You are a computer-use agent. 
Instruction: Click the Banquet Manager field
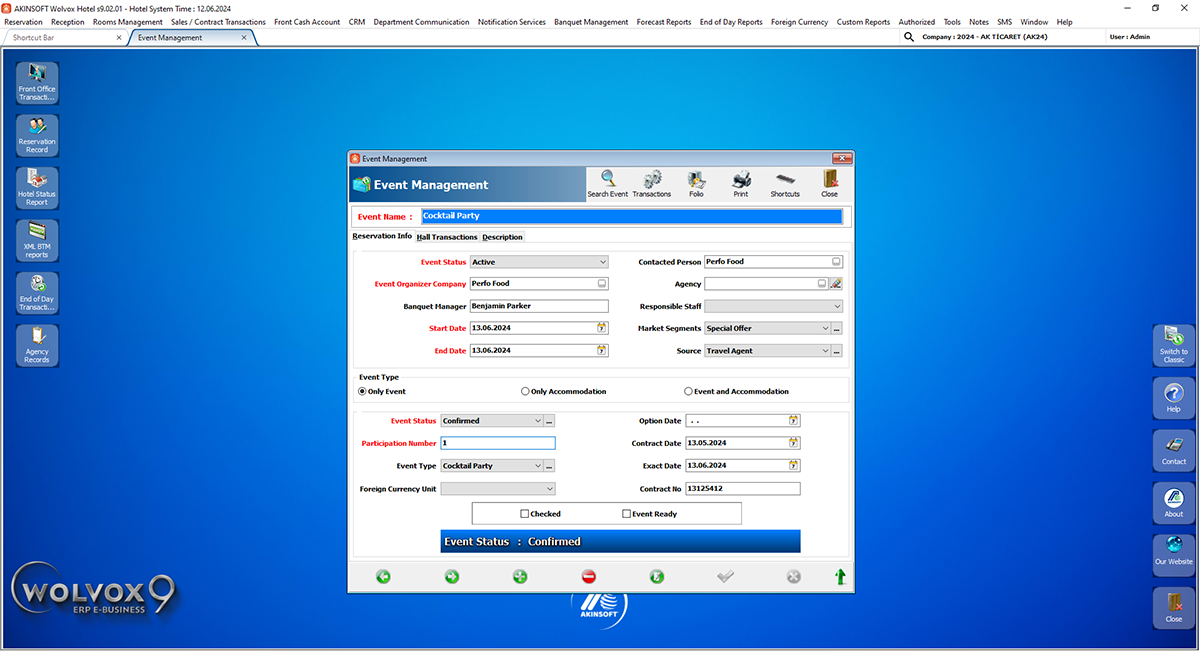(x=539, y=306)
